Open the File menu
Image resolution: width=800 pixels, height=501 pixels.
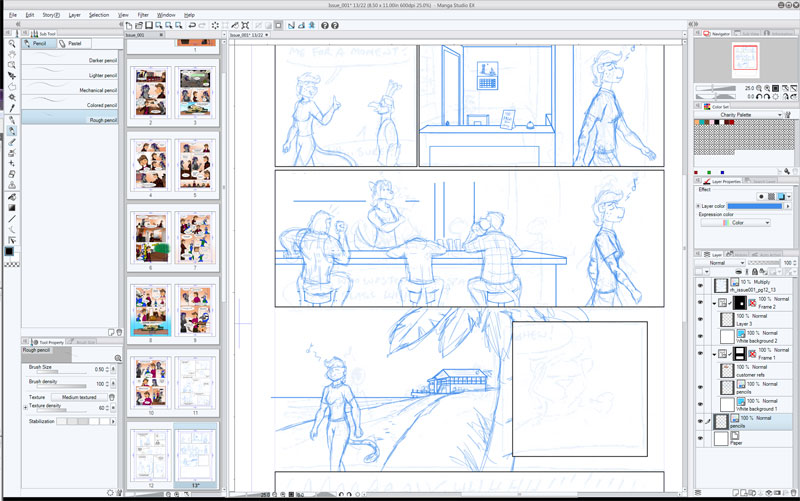point(13,15)
